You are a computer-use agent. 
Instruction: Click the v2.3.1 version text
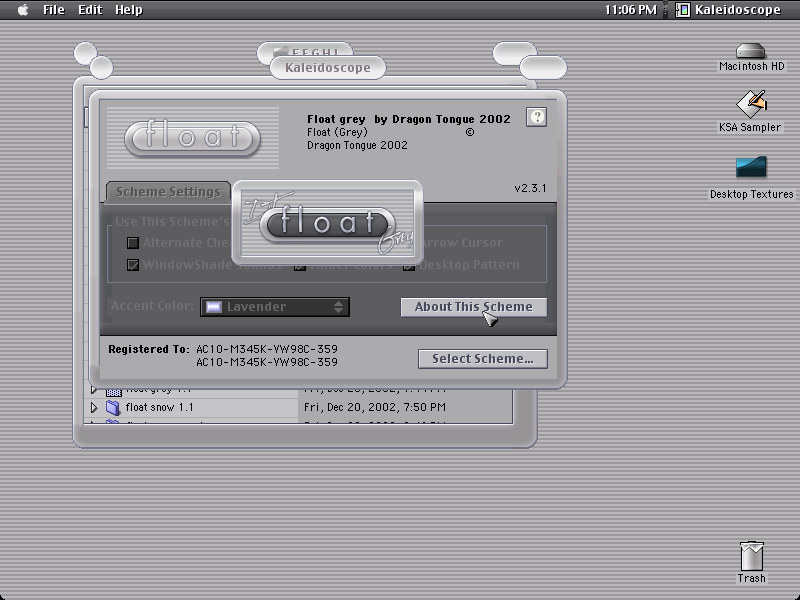[530, 188]
